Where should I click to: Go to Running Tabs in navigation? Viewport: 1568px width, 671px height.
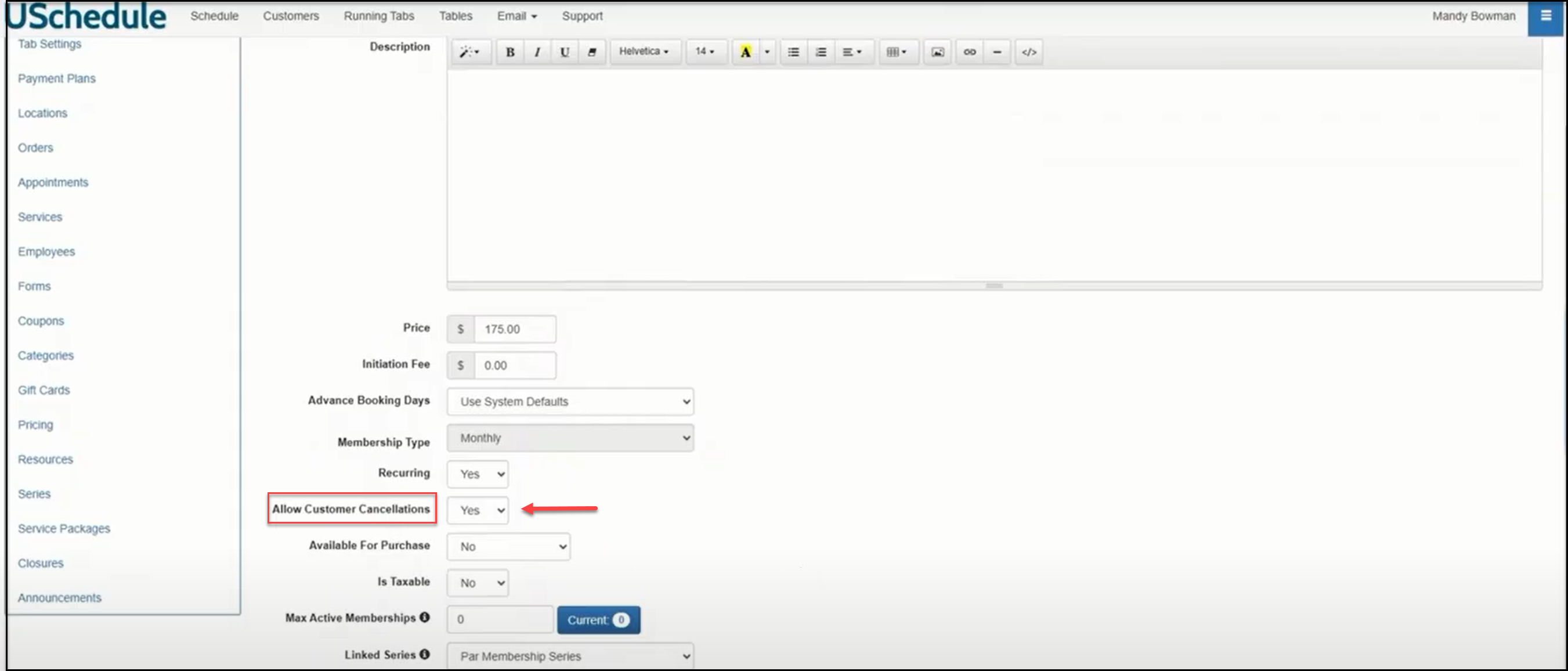point(378,16)
